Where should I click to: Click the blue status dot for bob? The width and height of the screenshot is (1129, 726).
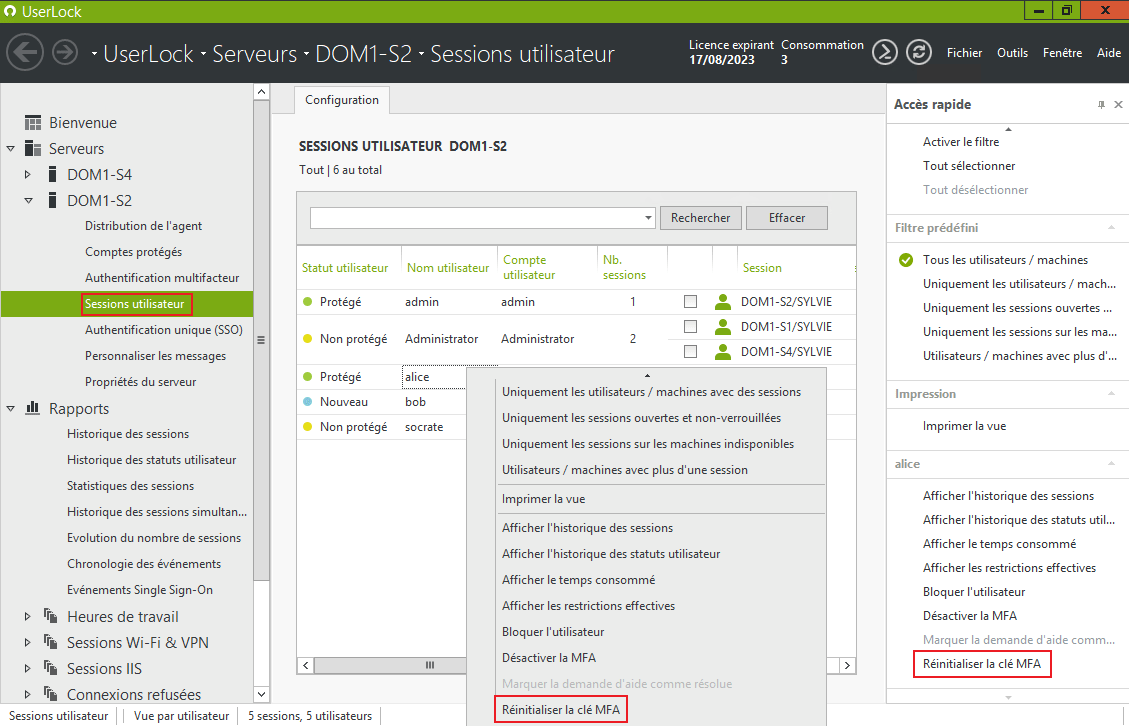pos(307,402)
